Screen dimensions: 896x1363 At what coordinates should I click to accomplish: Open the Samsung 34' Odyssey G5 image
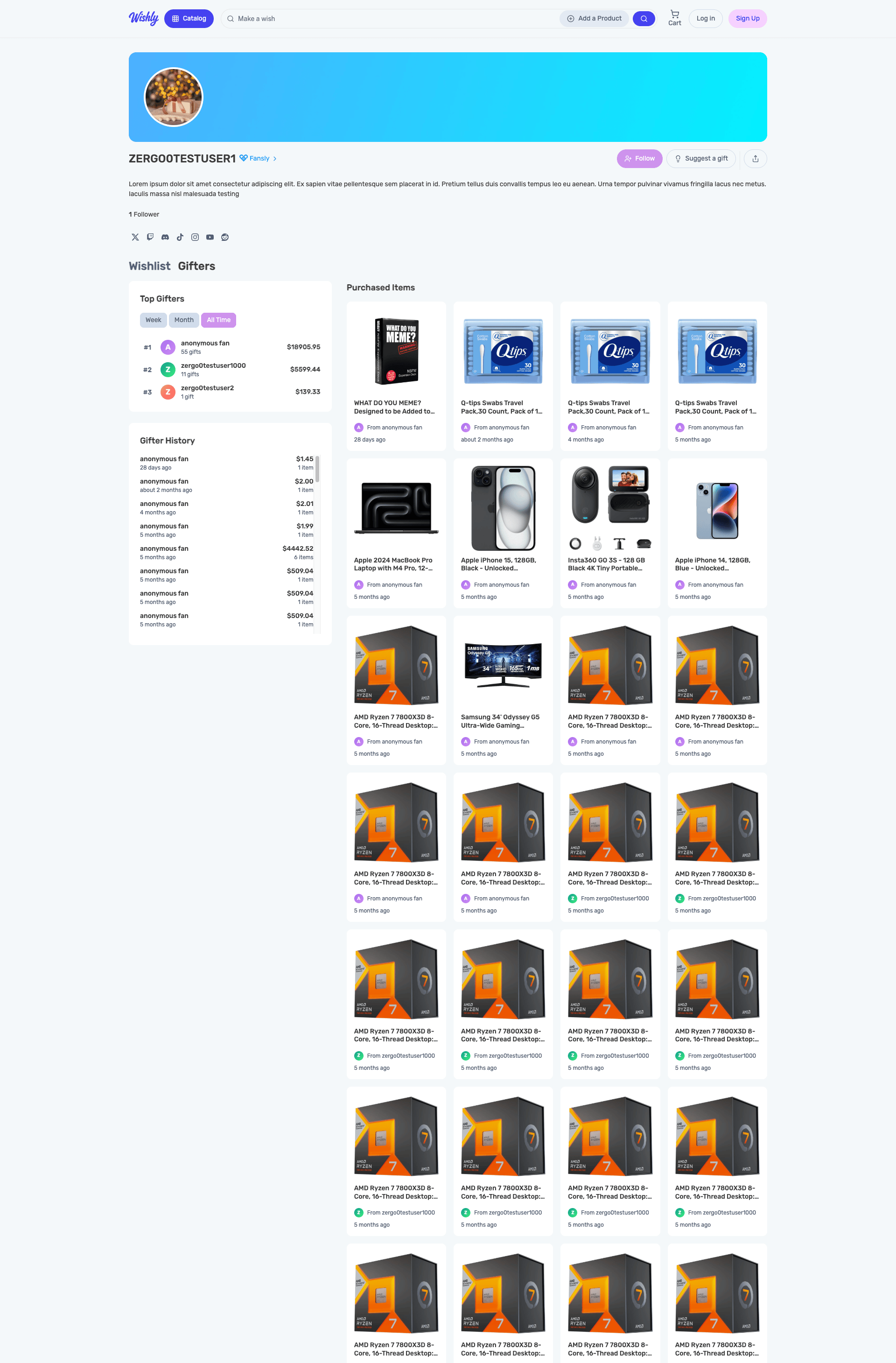coord(503,665)
